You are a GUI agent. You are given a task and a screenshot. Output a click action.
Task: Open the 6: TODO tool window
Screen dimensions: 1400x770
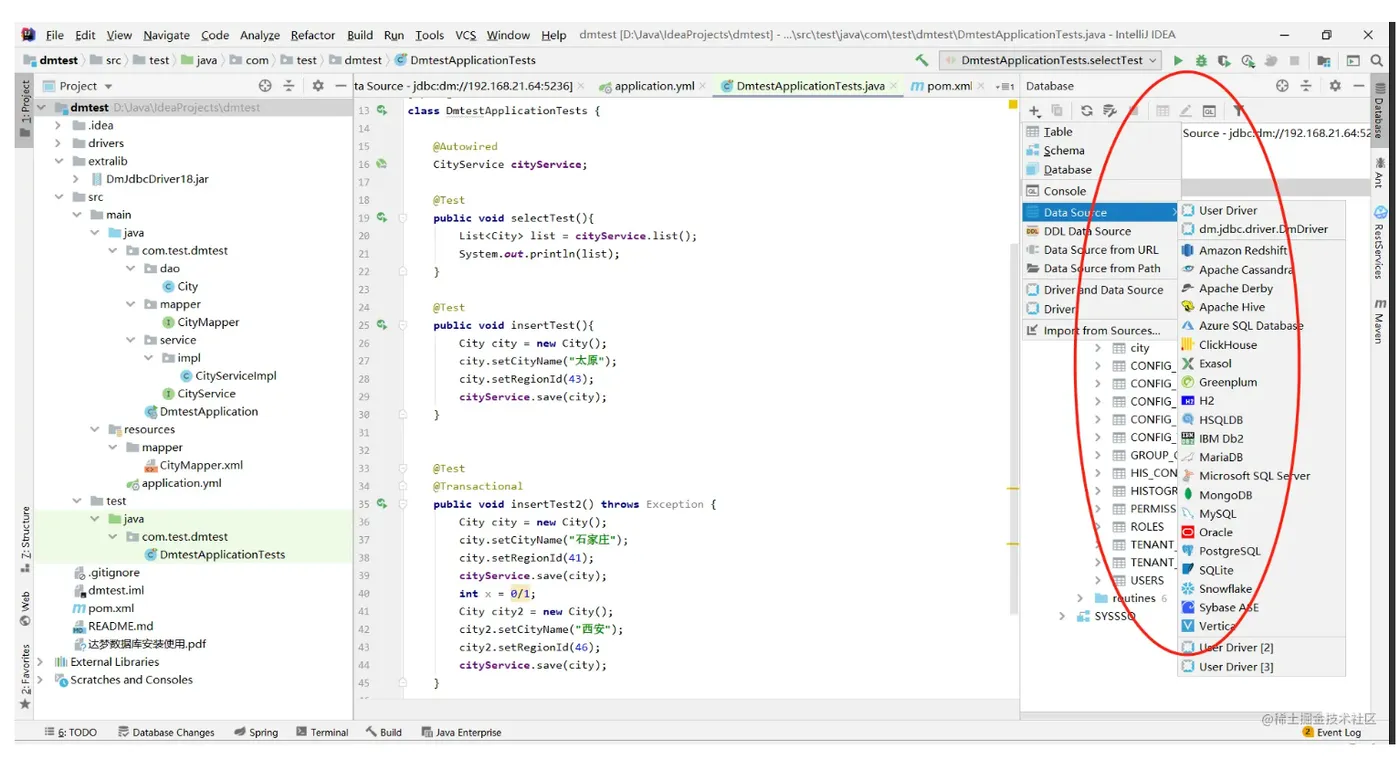click(x=70, y=732)
